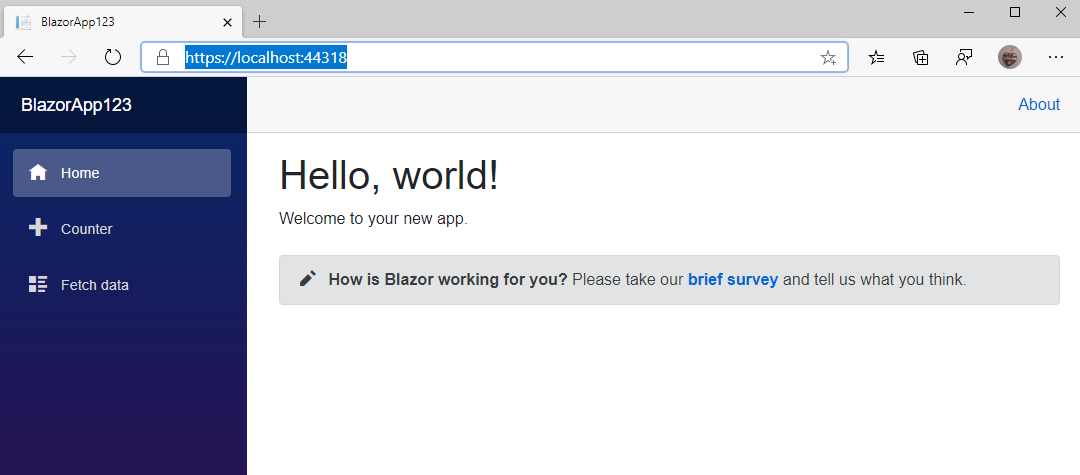
Task: Open the browser Settings and more menu
Action: point(1055,58)
